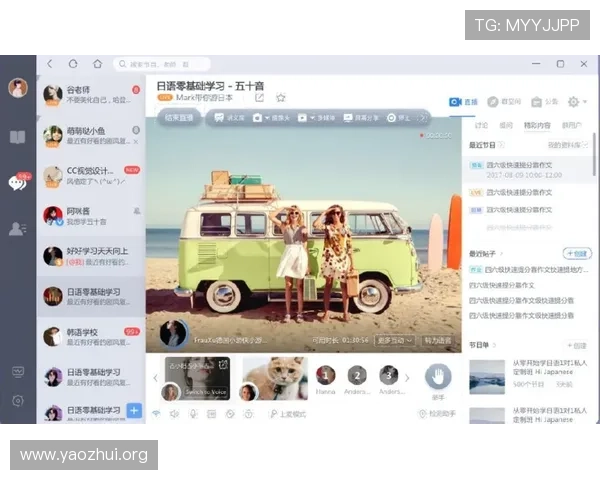Select the cat video thumbnail
This screenshot has height=480, width=600.
point(275,379)
